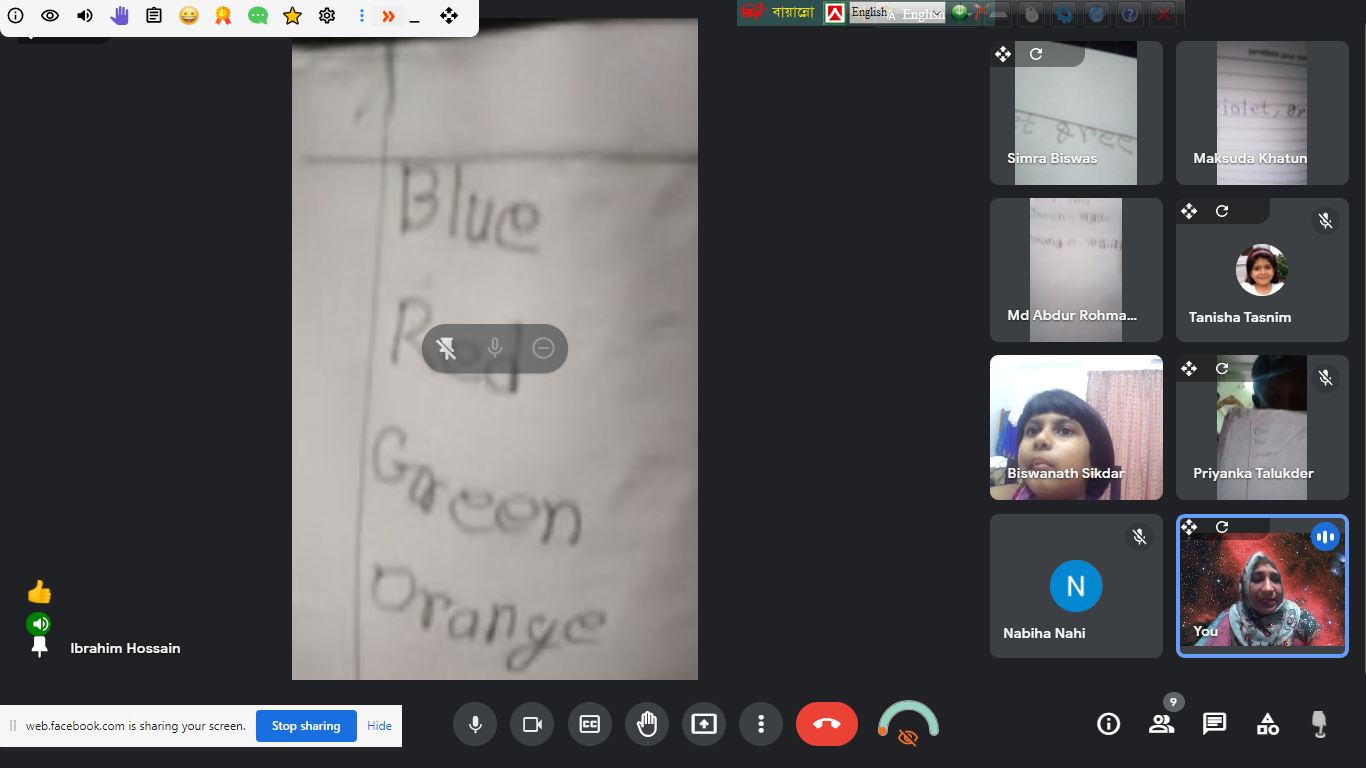Click move icon on Simra Biswas tile
This screenshot has height=768, width=1366.
click(x=1003, y=54)
